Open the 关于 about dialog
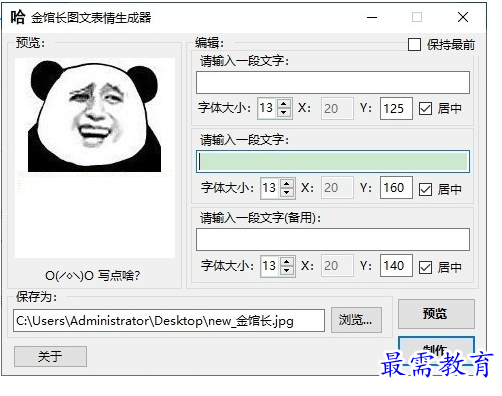502x396 pixels. [x=50, y=356]
